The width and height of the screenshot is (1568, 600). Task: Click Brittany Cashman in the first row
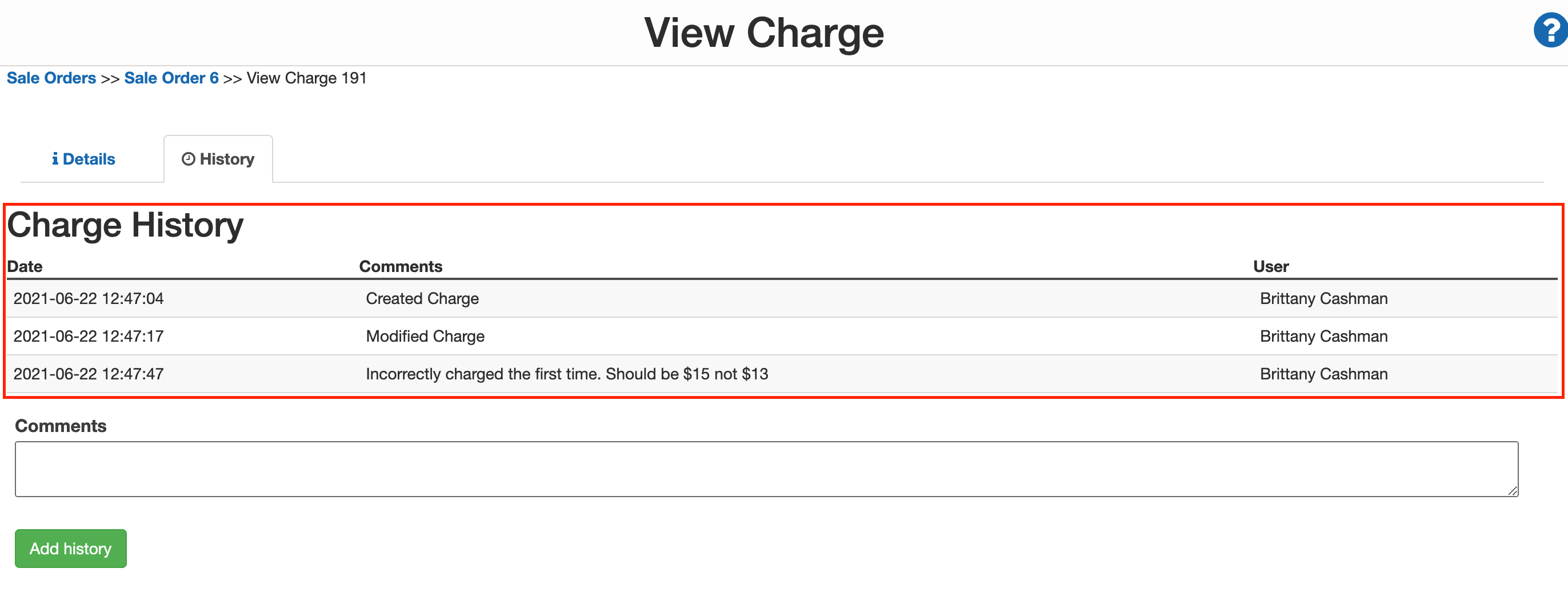[x=1323, y=298]
